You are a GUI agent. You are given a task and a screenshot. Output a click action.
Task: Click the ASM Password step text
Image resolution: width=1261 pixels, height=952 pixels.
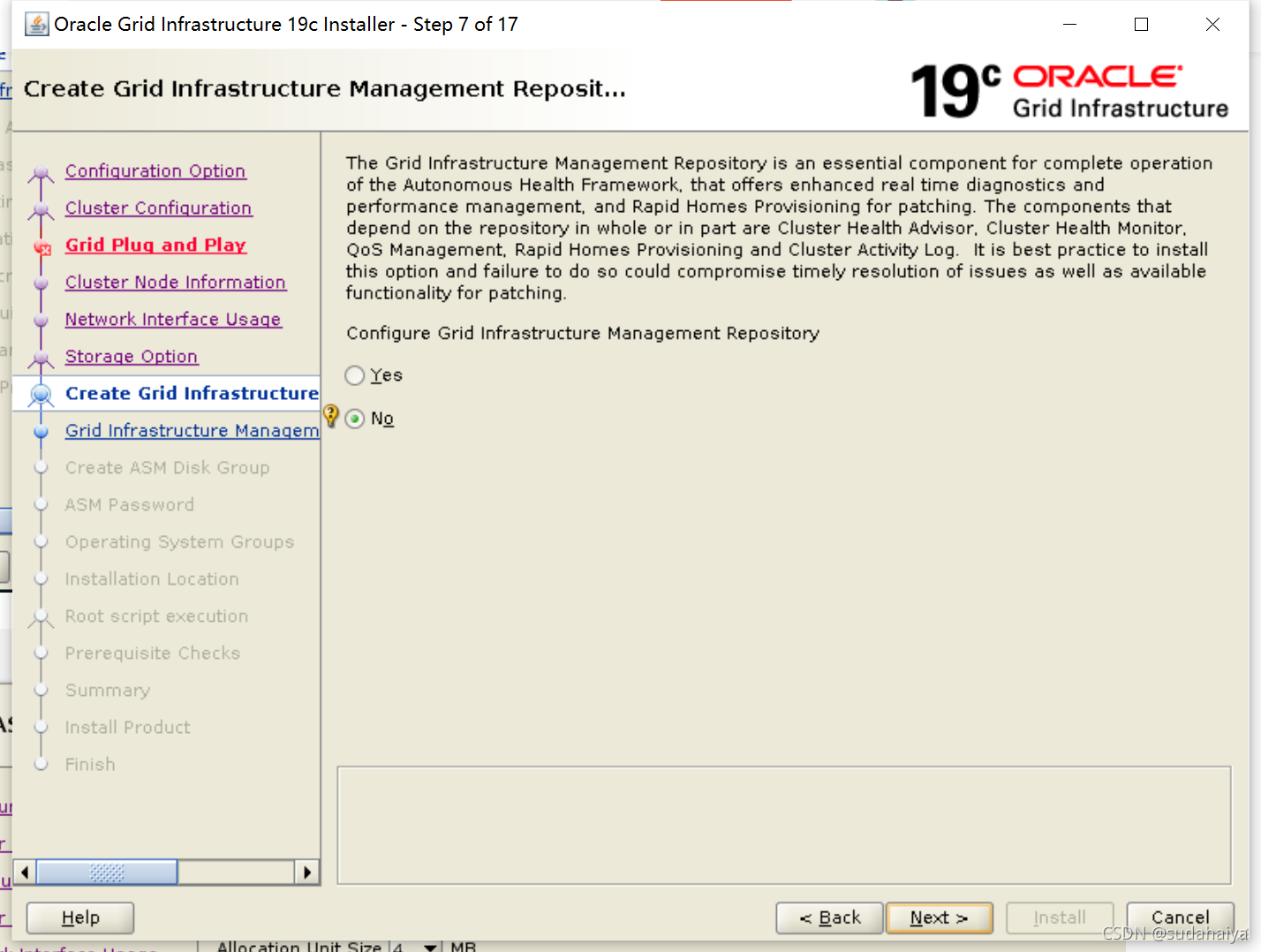coord(129,504)
